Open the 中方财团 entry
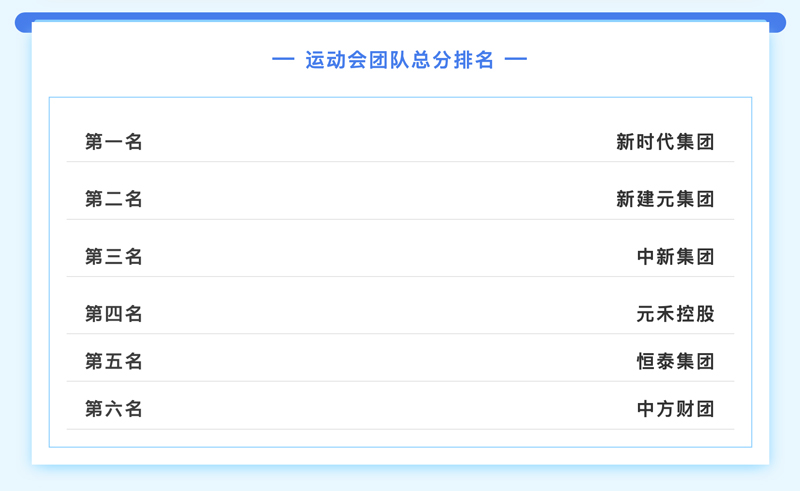Screen dimensions: 800x491 pos(675,409)
